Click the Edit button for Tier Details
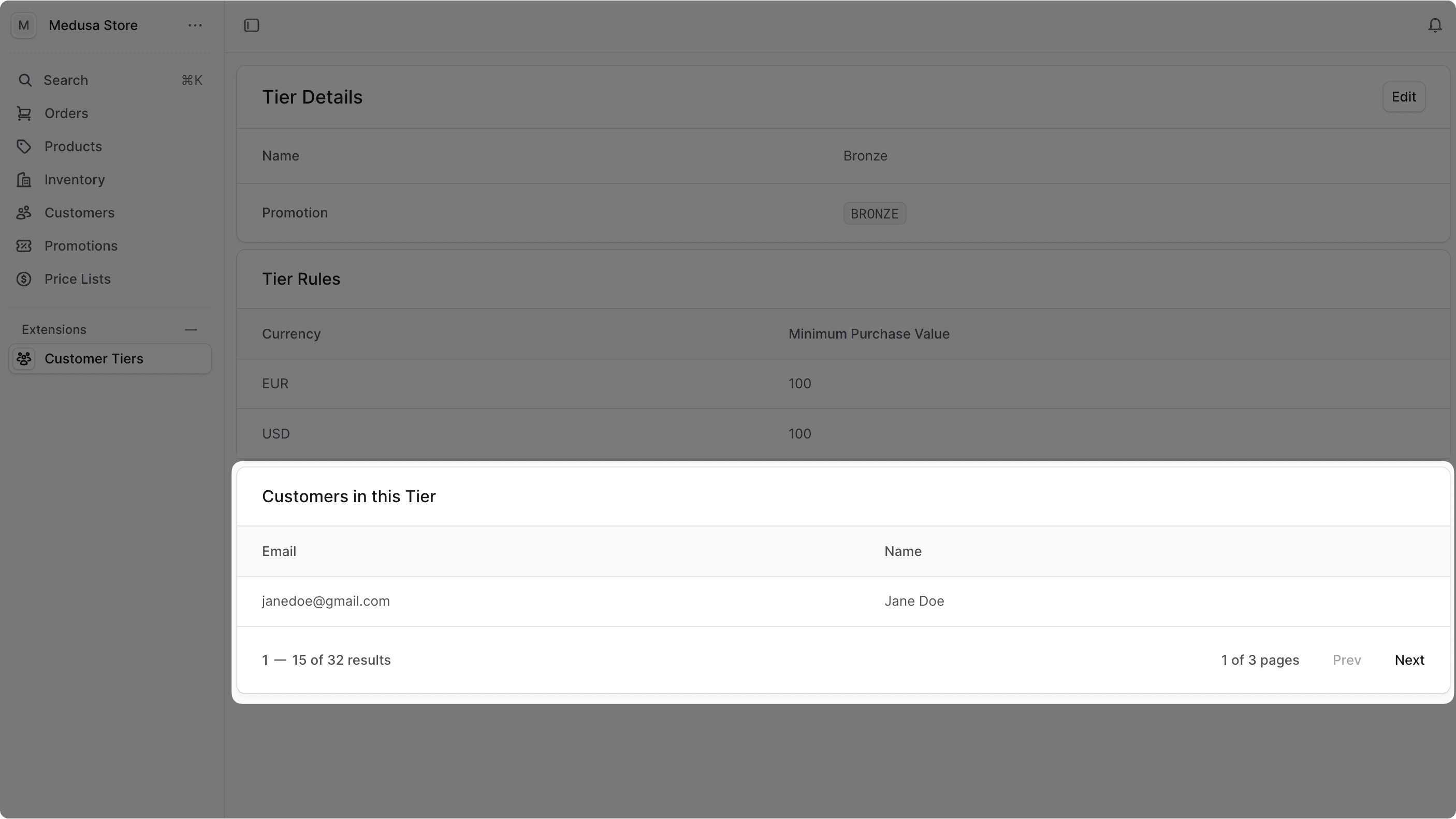The height and width of the screenshot is (819, 1456). (1404, 97)
